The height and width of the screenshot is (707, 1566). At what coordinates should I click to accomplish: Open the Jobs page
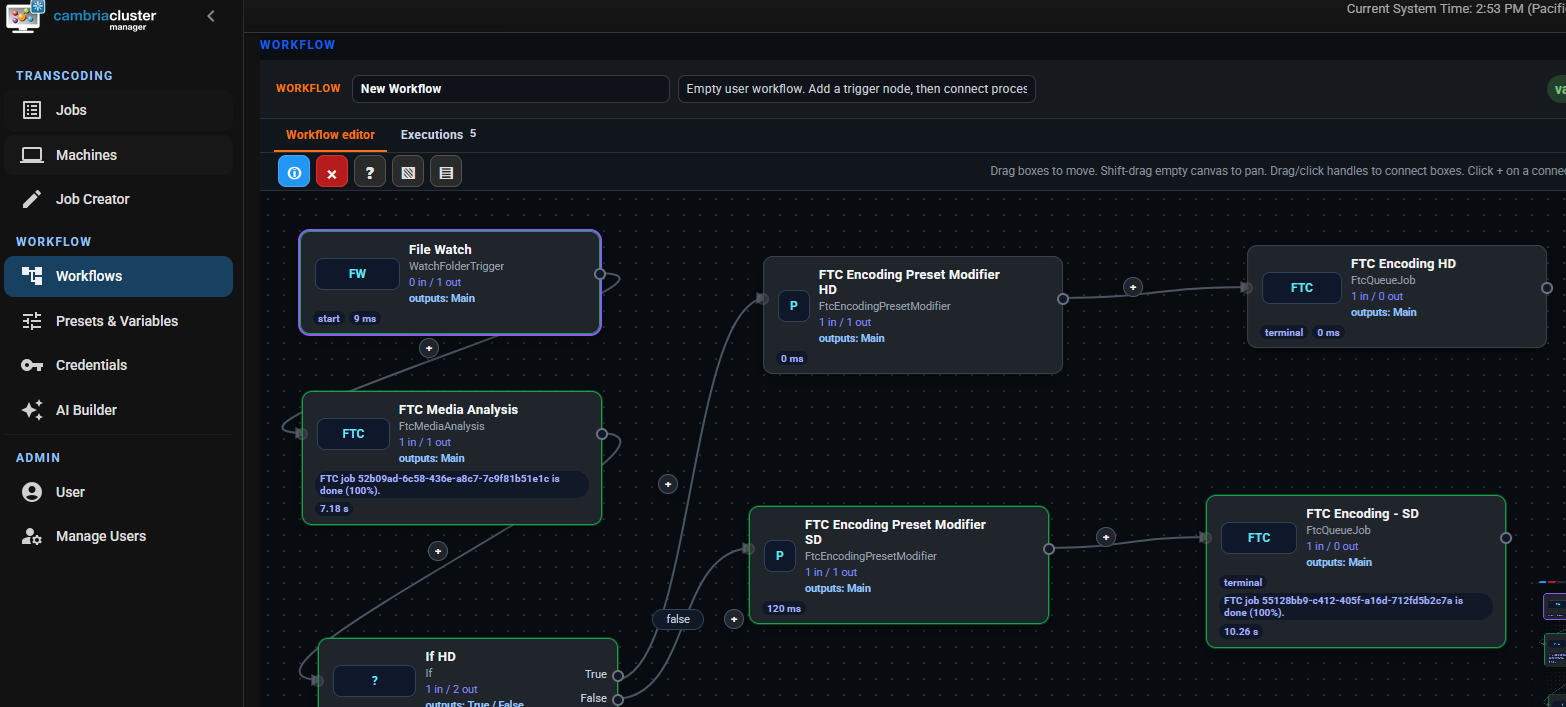pos(118,110)
